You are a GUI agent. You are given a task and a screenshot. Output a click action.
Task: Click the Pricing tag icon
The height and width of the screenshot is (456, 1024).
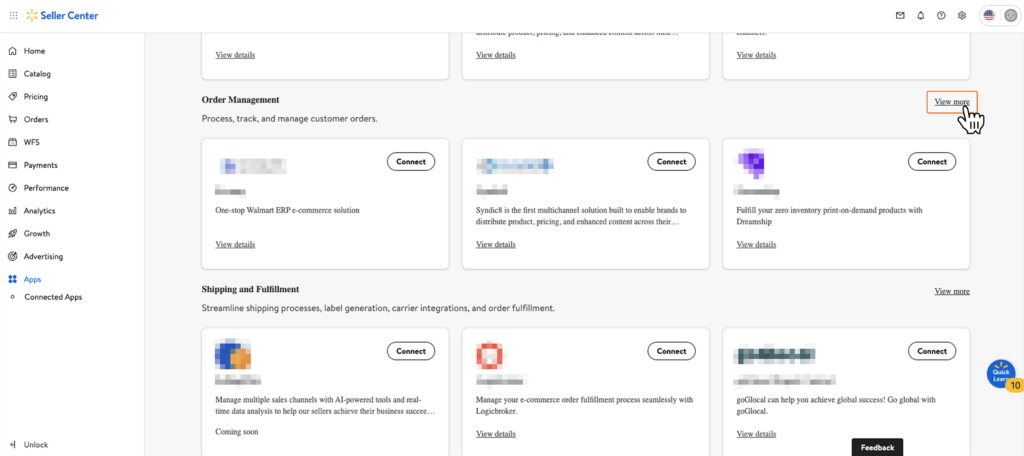(x=12, y=97)
